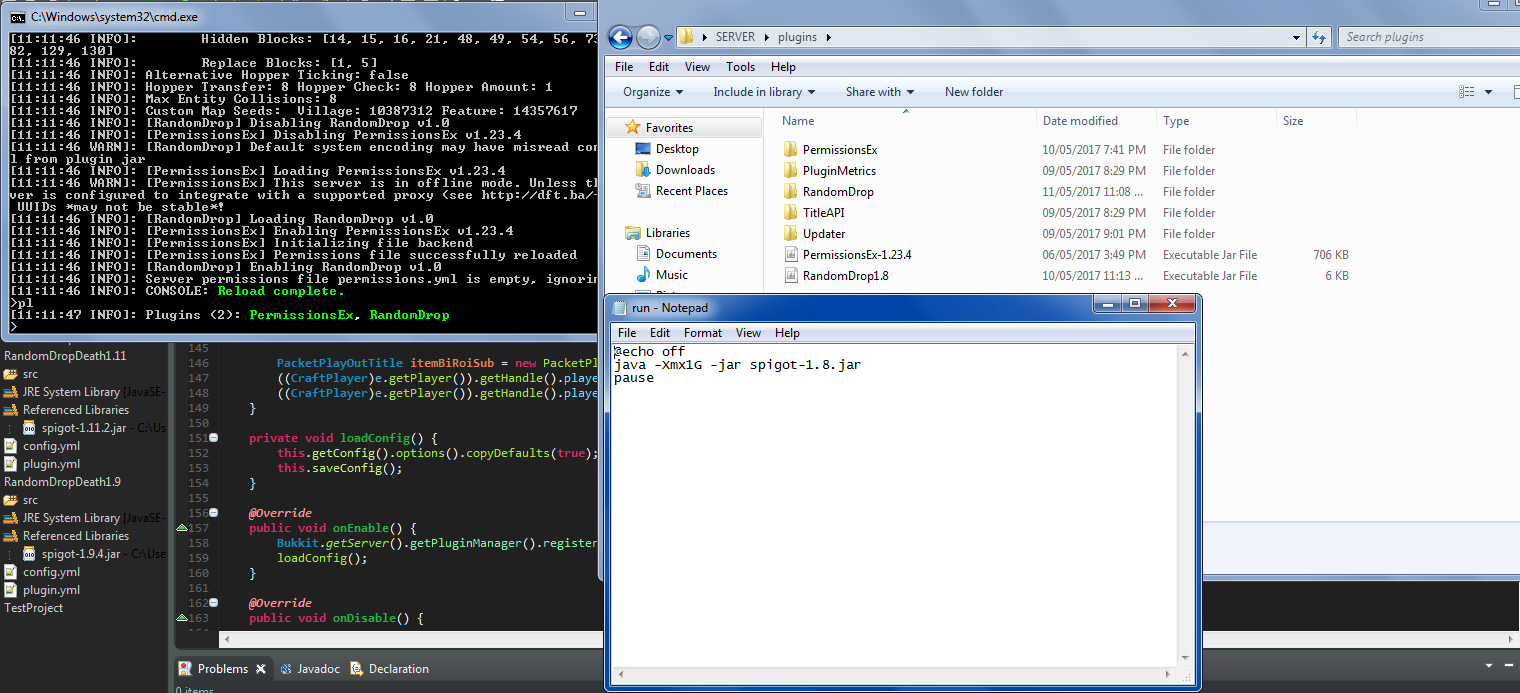Open the Organize dropdown
The image size is (1520, 693).
click(x=653, y=92)
